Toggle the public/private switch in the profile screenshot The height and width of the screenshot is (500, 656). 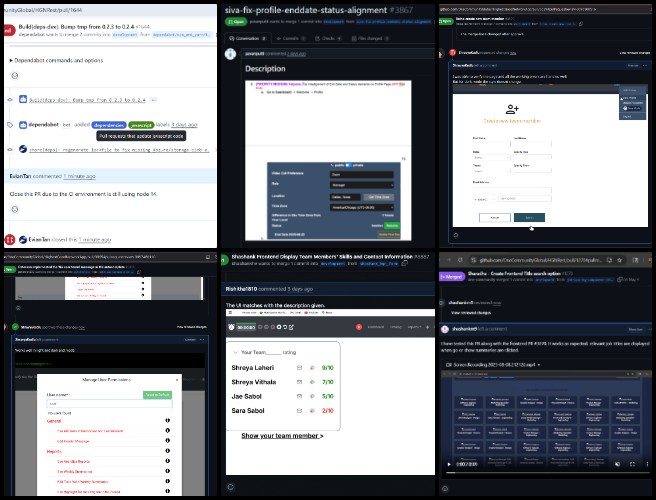tap(348, 165)
